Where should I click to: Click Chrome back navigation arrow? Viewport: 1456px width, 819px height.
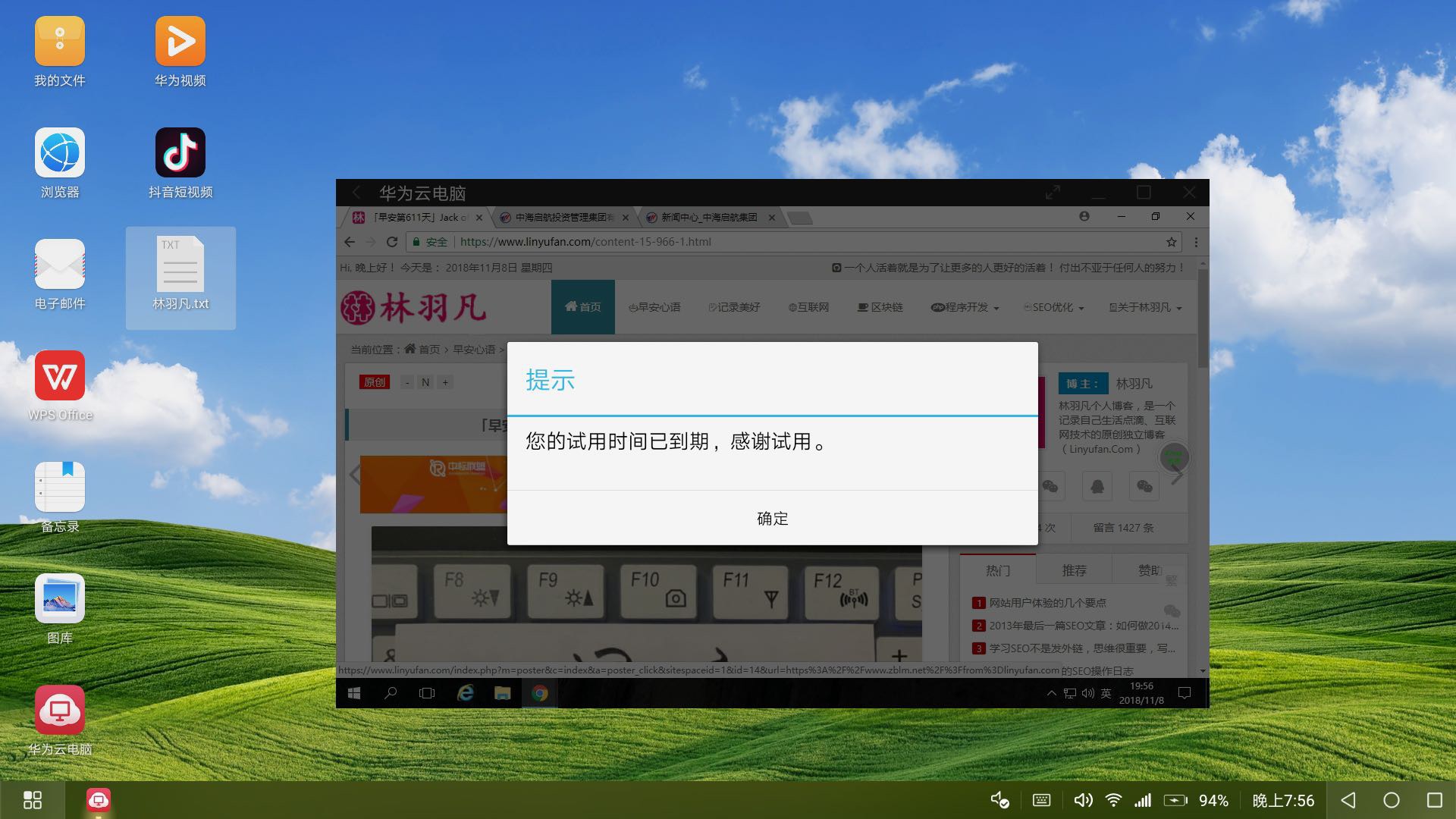coord(350,242)
